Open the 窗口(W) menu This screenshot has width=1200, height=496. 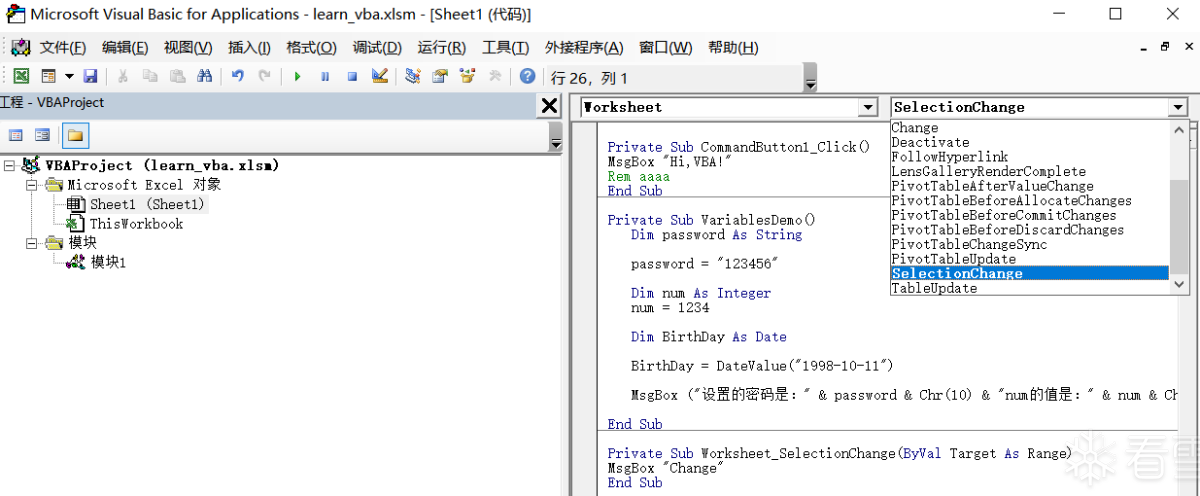[x=665, y=48]
